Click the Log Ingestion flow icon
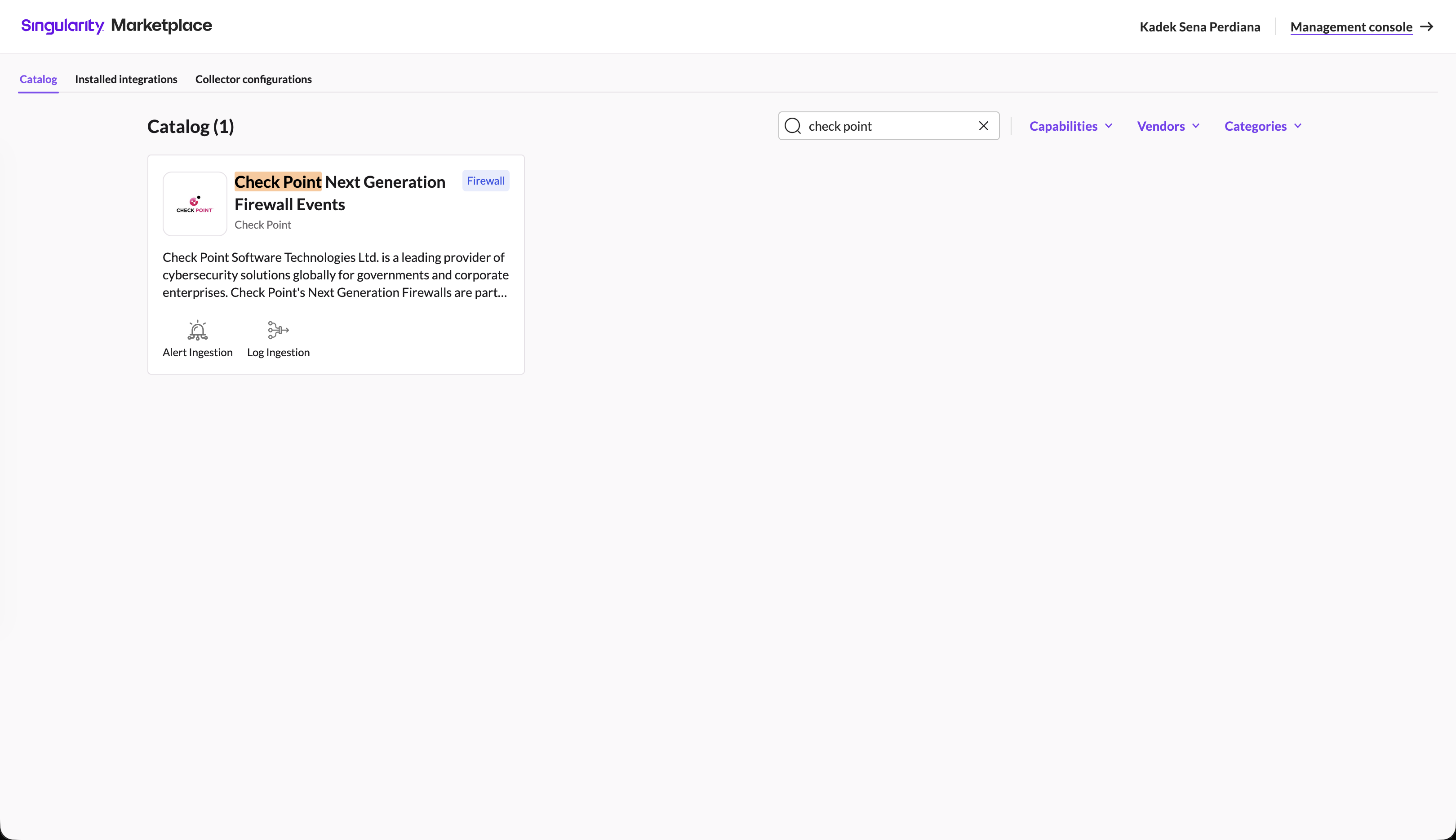Viewport: 1456px width, 840px height. 278,330
